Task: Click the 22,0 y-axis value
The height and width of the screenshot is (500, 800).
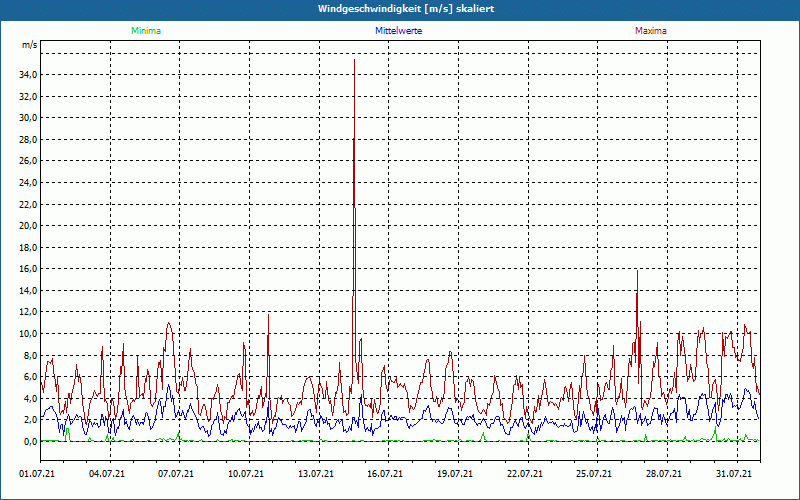Action: point(28,205)
